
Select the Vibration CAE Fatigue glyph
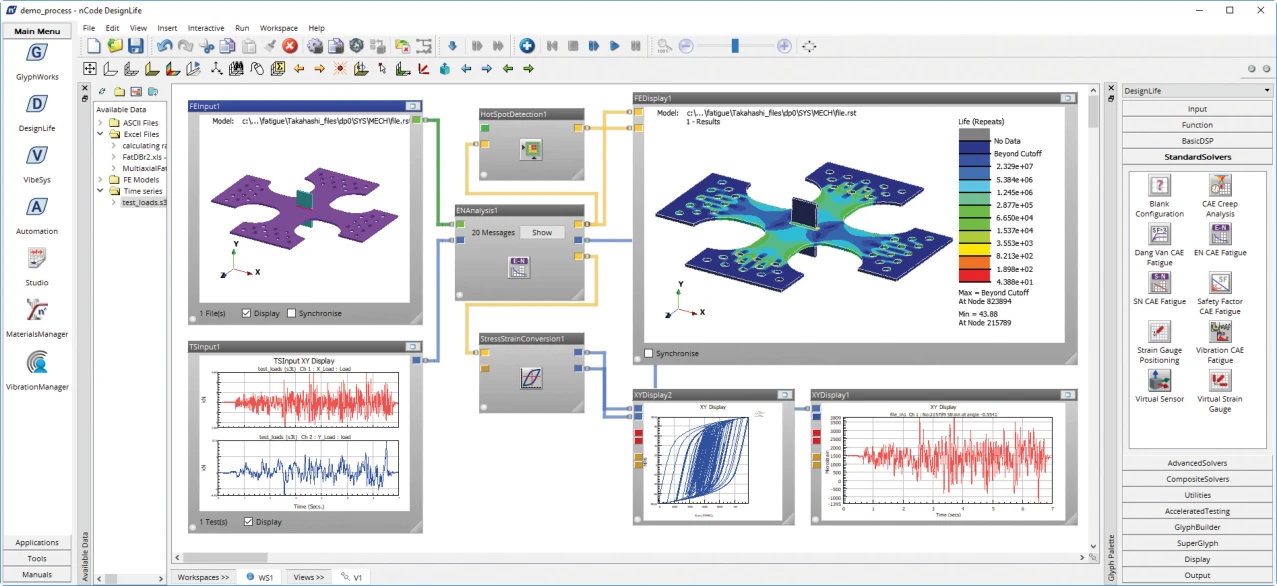point(1220,333)
